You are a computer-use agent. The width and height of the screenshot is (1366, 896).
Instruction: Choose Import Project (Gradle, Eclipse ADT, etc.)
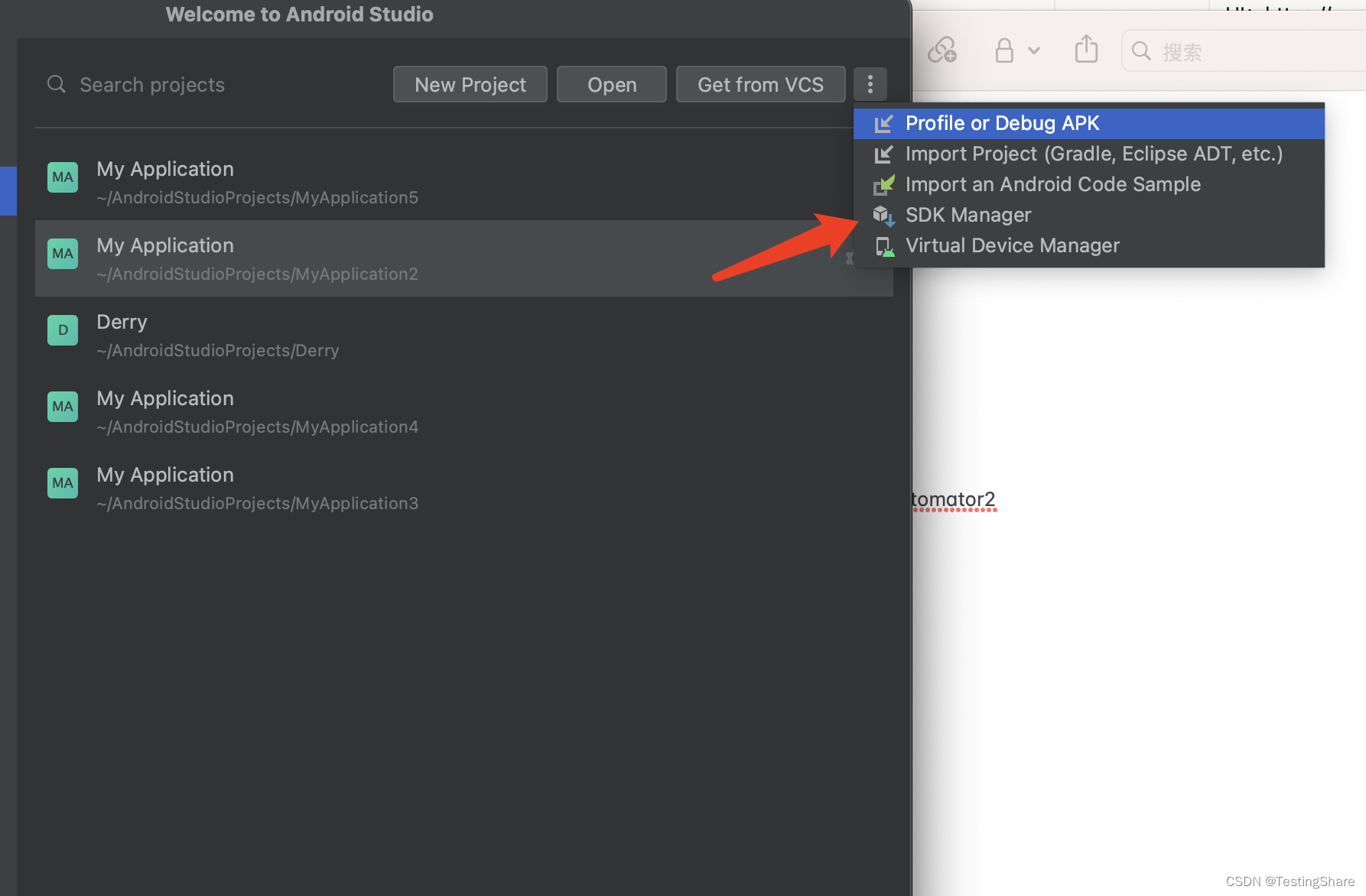tap(1089, 154)
